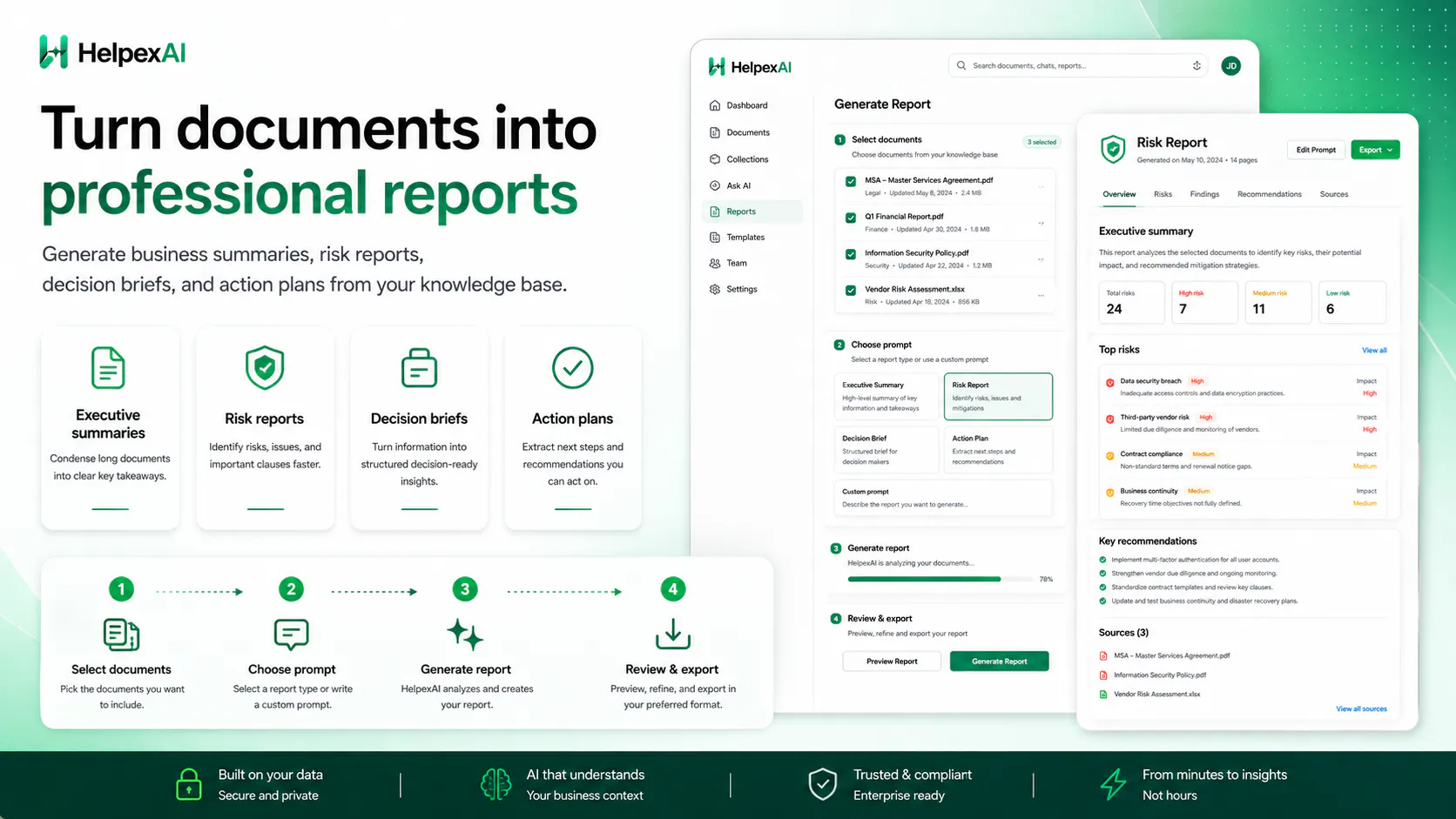
Task: Switch to the Overview tab
Action: click(x=1119, y=194)
